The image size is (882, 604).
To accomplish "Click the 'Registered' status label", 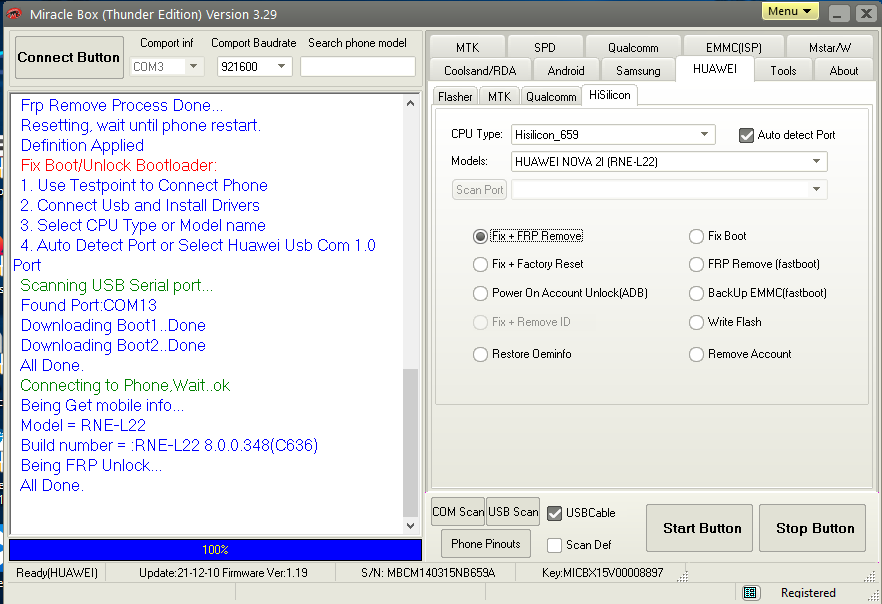I will click(x=808, y=593).
